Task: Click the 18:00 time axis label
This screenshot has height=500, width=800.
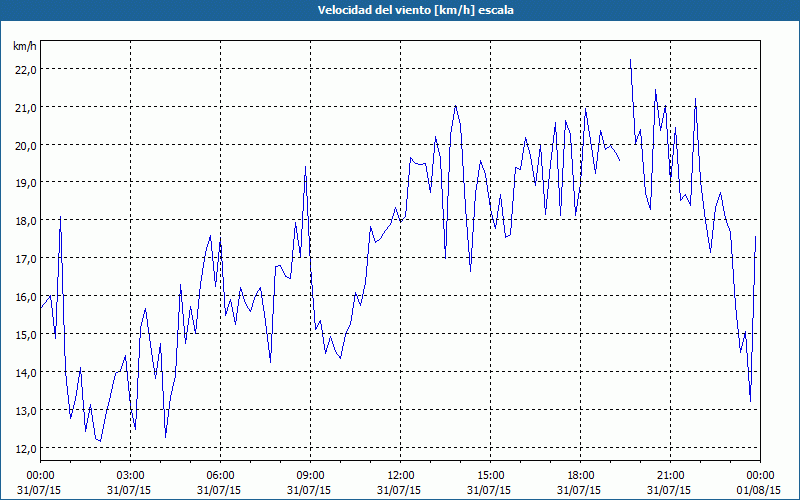Action: tap(581, 476)
